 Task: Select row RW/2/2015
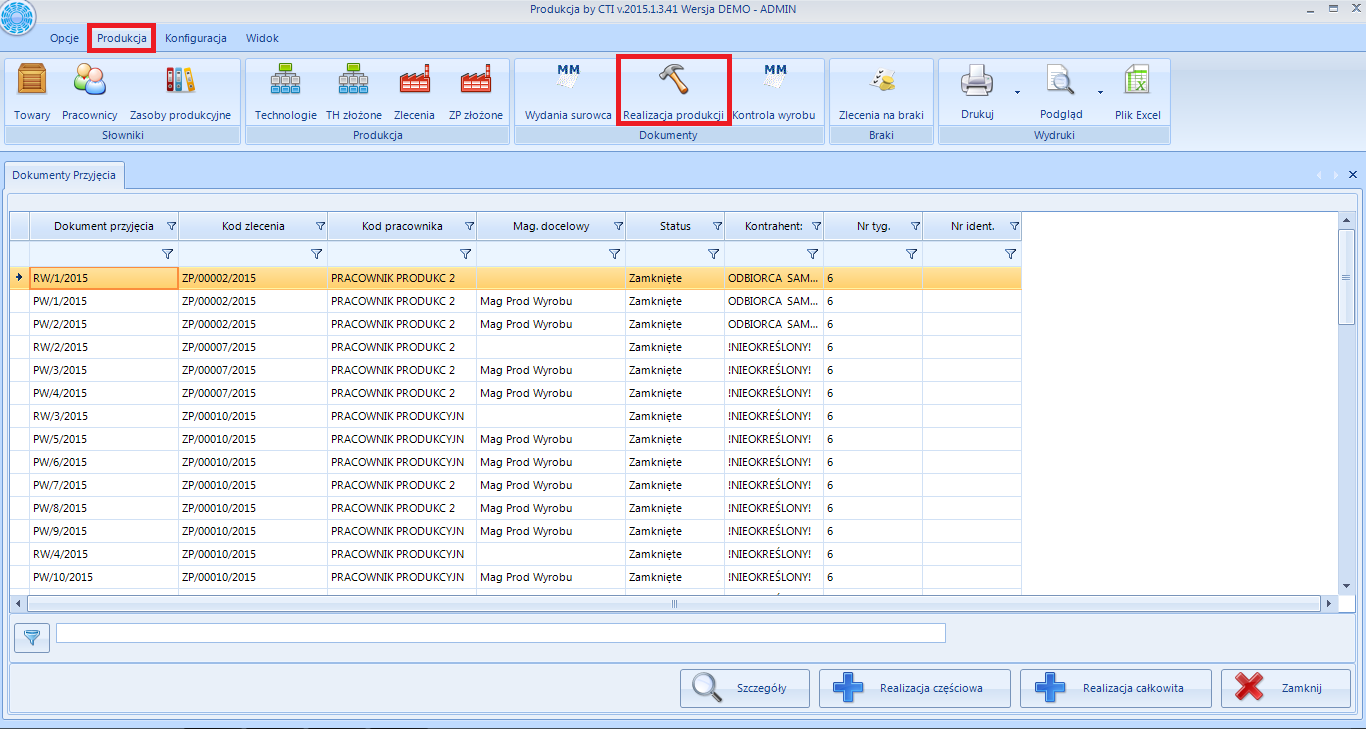click(516, 347)
